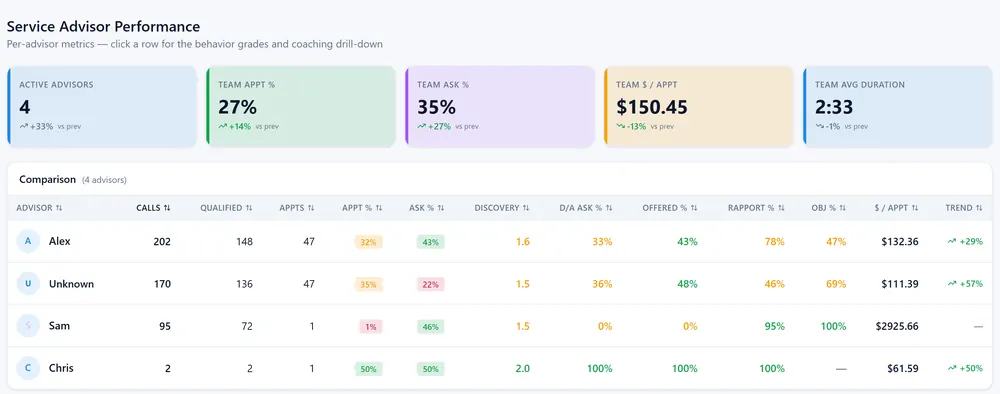The width and height of the screenshot is (1000, 394).
Task: Click Alex's $132.36 per appointment value
Action: pyautogui.click(x=899, y=242)
